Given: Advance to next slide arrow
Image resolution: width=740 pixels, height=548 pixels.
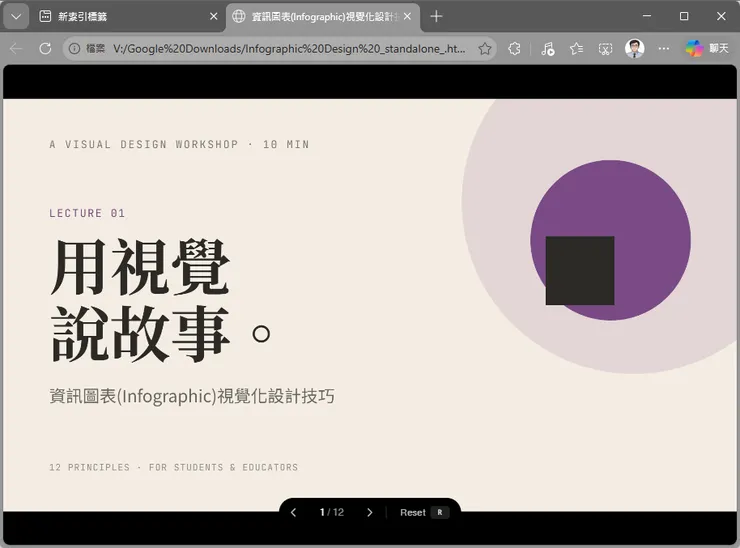Looking at the screenshot, I should (370, 513).
